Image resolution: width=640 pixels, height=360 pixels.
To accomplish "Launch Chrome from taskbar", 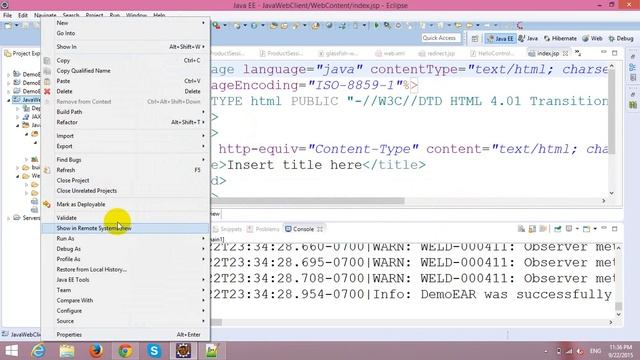I will [x=125, y=351].
